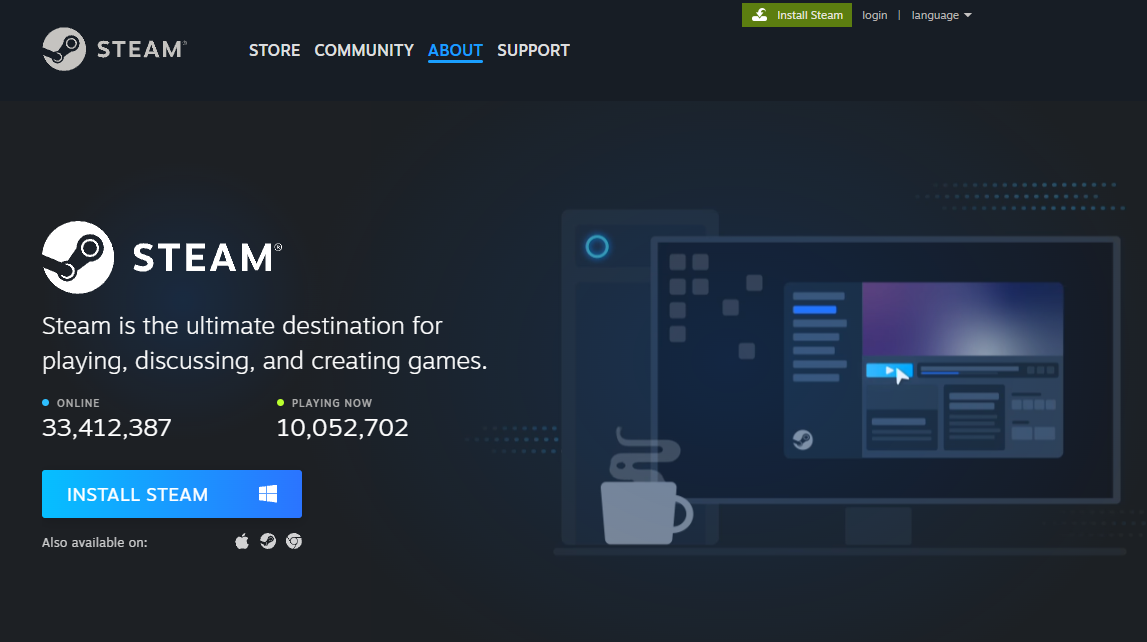Click the SteamOS icon next to the Apple icon
Image resolution: width=1147 pixels, height=642 pixels.
tap(267, 540)
